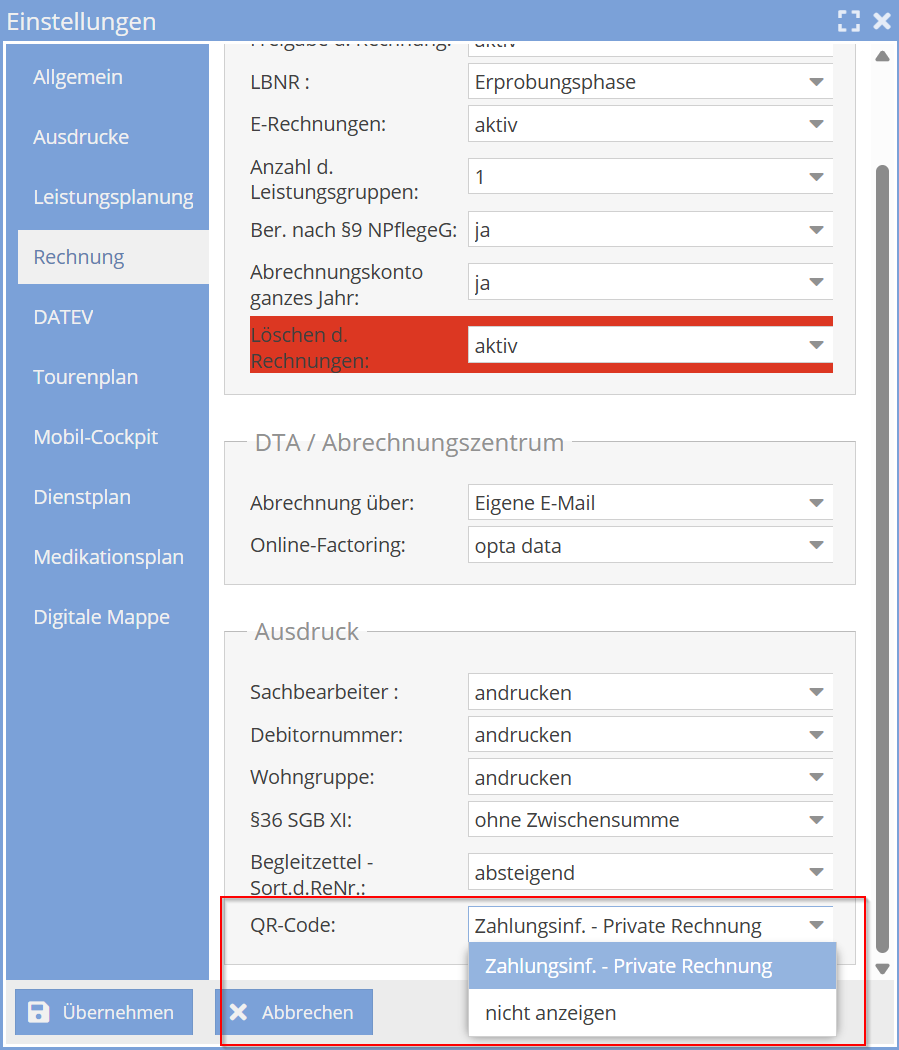The height and width of the screenshot is (1050, 899).
Task: Click the scroll-down arrow on the scrollbar
Action: tap(883, 969)
